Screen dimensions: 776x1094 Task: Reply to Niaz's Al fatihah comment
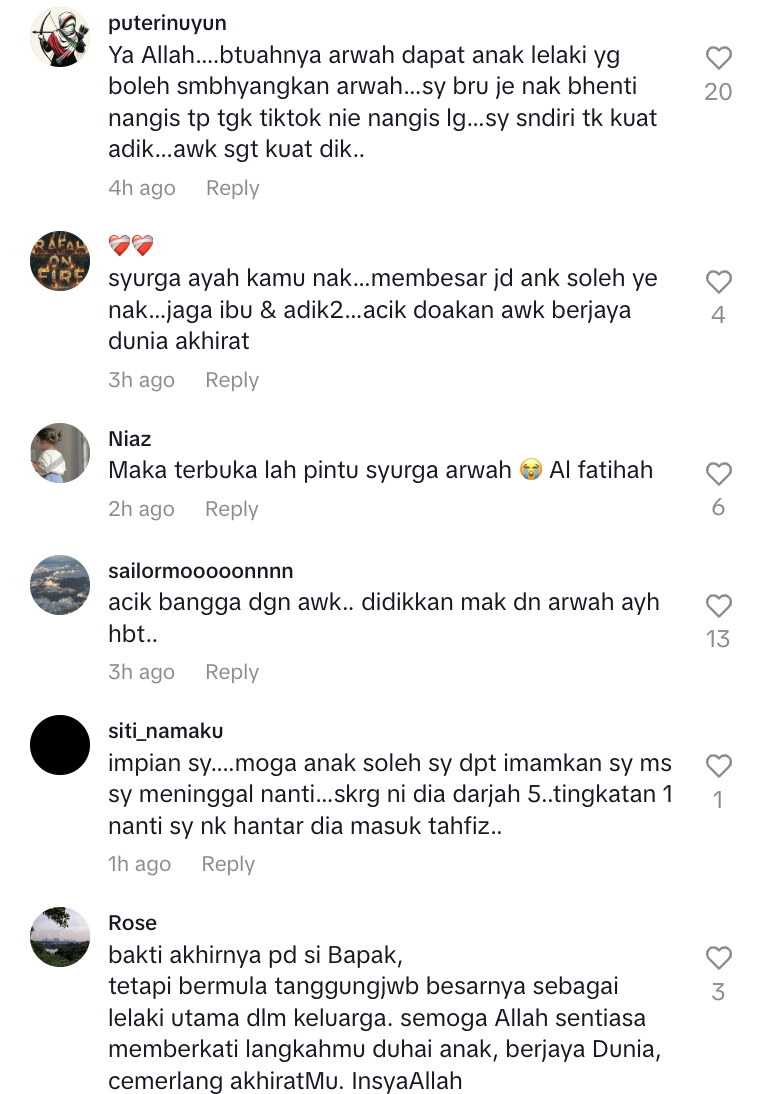click(232, 509)
